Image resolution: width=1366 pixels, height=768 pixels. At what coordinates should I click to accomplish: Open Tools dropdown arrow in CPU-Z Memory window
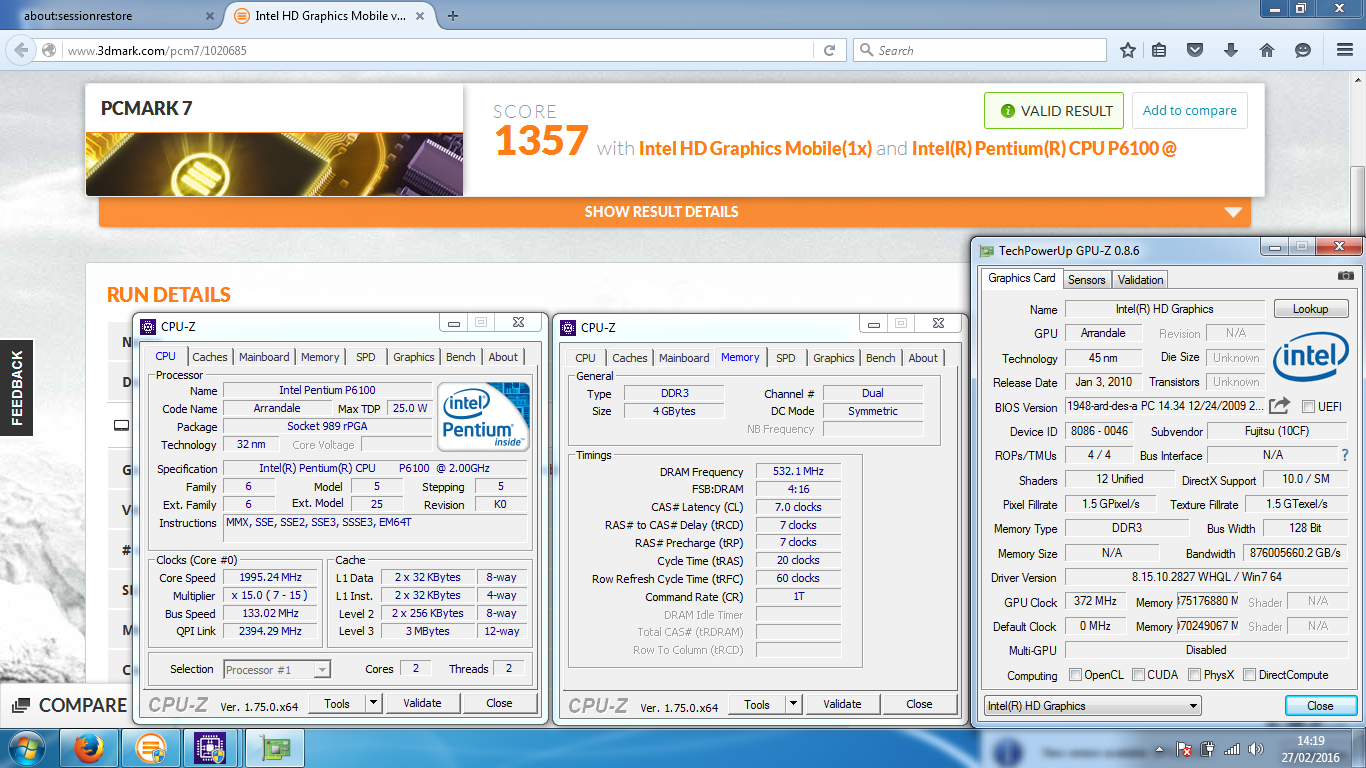pyautogui.click(x=794, y=704)
